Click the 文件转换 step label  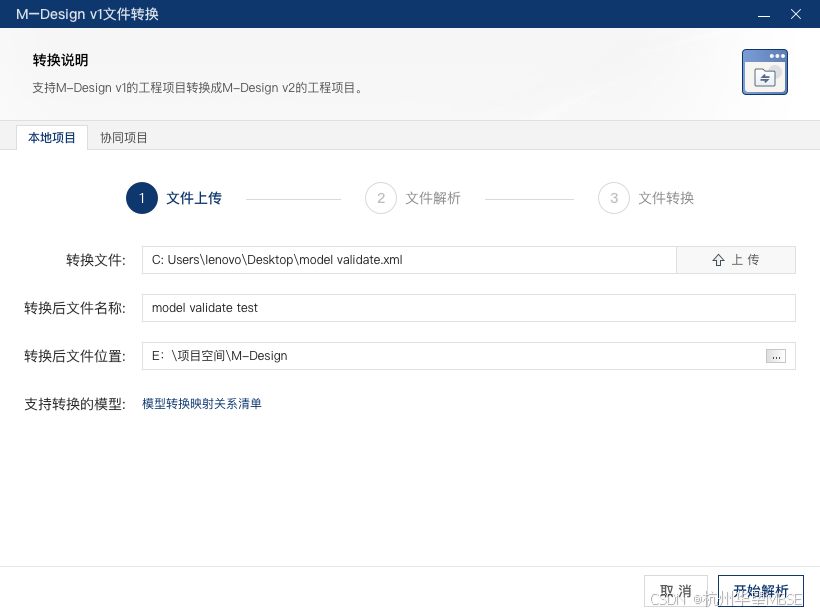click(x=666, y=198)
